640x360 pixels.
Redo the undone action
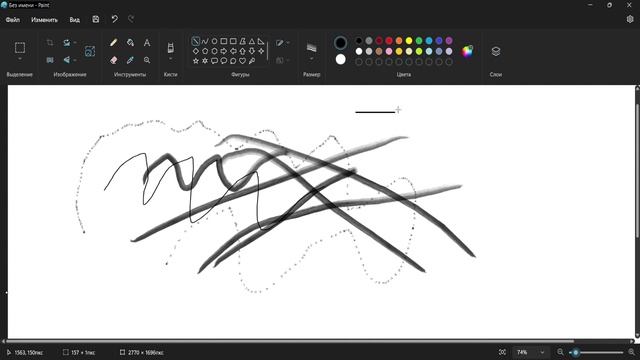click(x=131, y=19)
